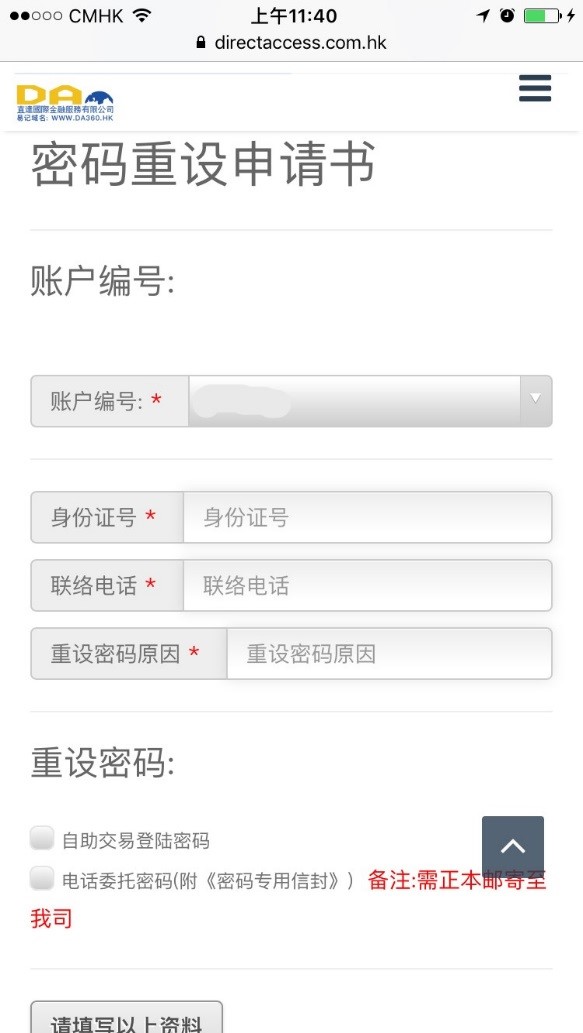
Task: Tap the Wi-Fi signal icon
Action: pyautogui.click(x=142, y=15)
